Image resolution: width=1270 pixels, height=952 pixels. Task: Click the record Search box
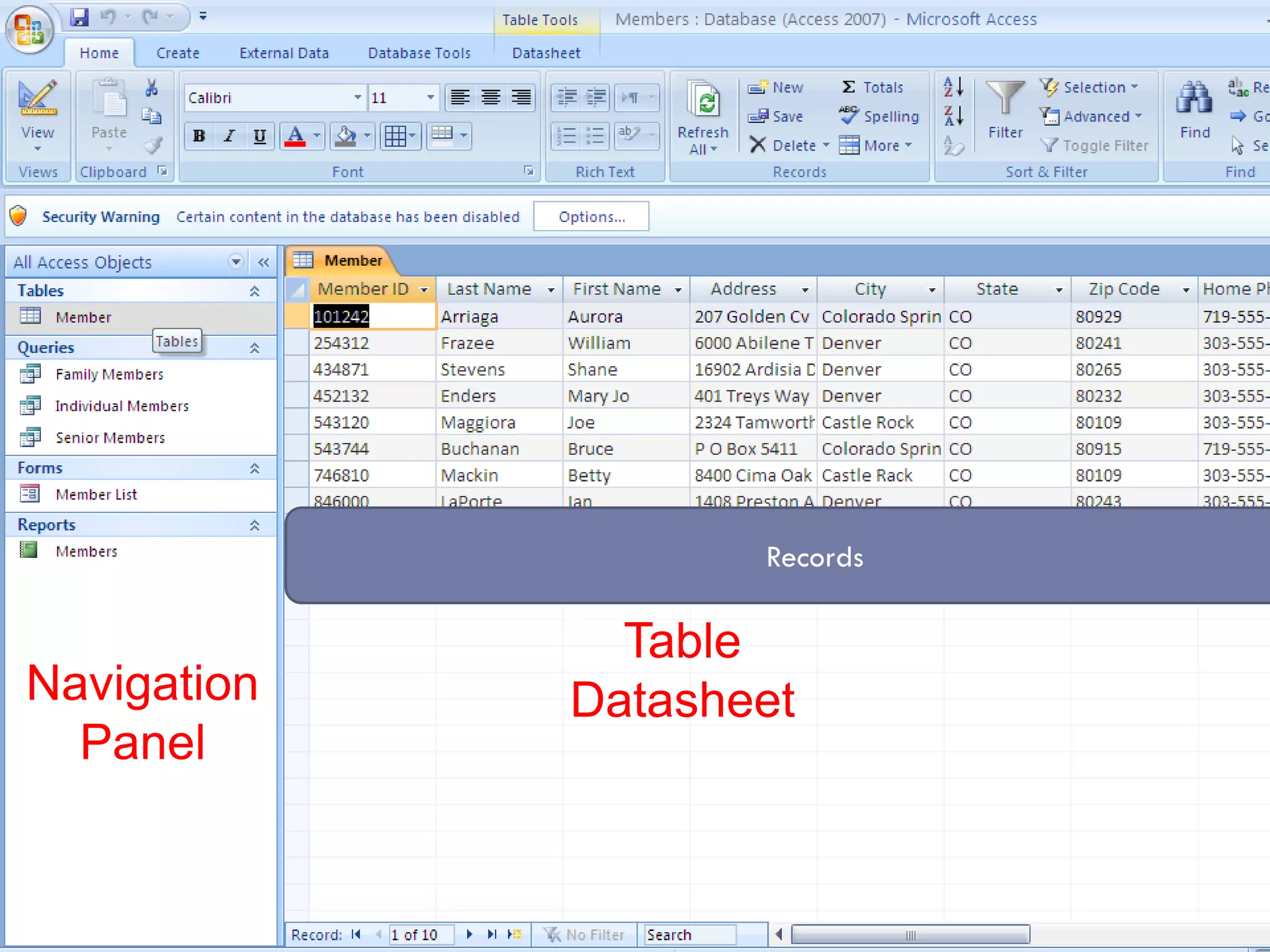pos(690,935)
